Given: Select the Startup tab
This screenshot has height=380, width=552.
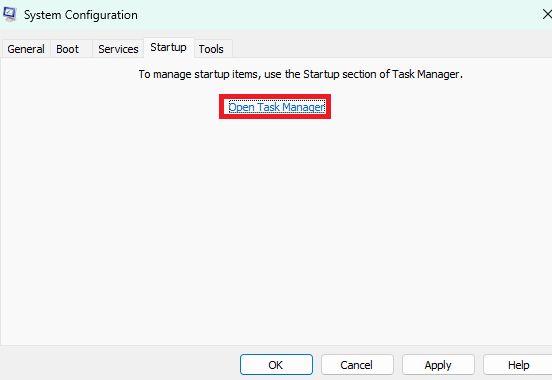Looking at the screenshot, I should (x=169, y=47).
